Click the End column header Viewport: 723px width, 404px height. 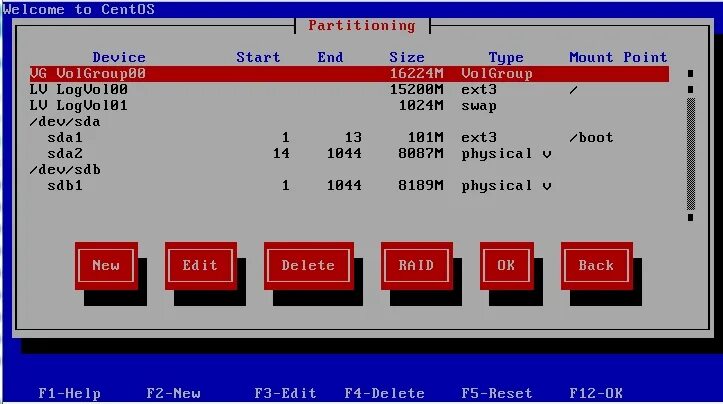pyautogui.click(x=330, y=57)
